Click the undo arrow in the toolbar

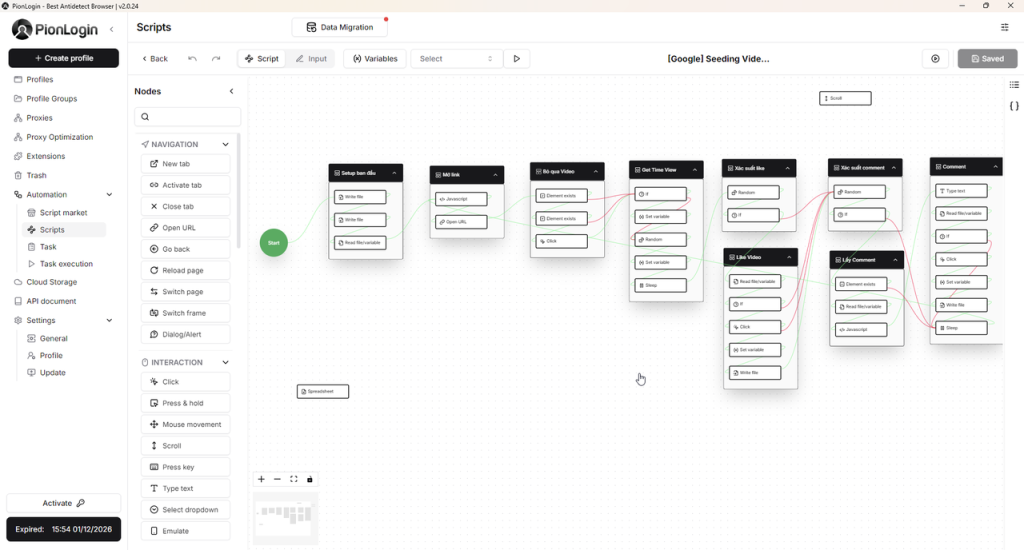pyautogui.click(x=192, y=59)
